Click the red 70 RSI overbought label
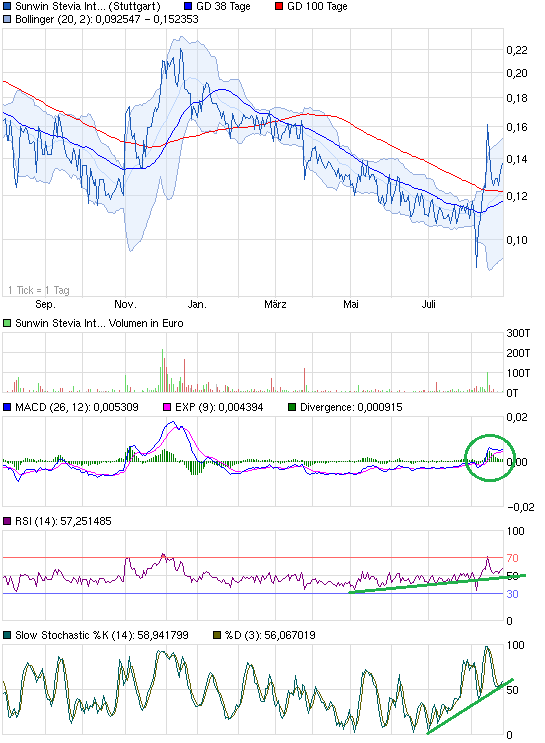This screenshot has width=545, height=743. 512,558
